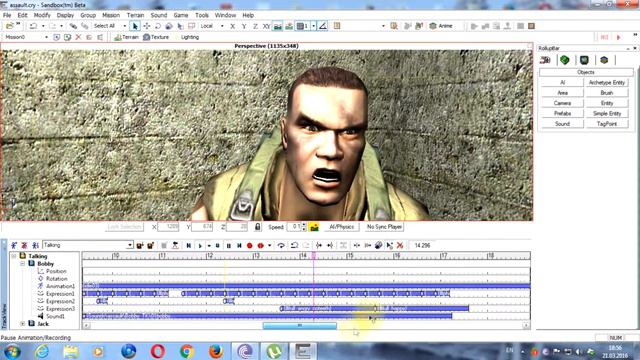Click the terrain follow icon beside Speed
The height and width of the screenshot is (360, 640).
click(x=314, y=227)
